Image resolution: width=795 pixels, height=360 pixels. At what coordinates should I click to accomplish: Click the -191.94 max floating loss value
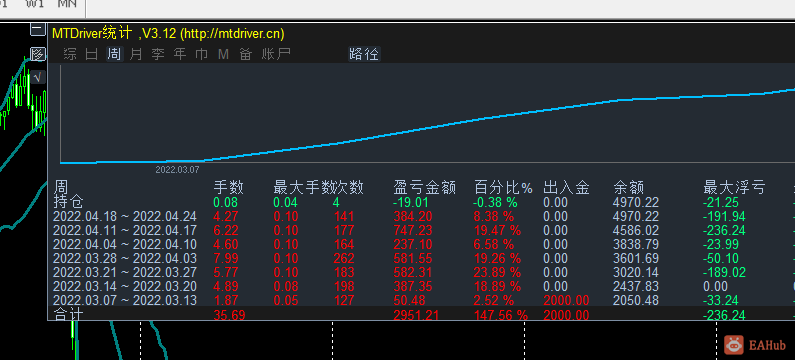[x=725, y=217]
